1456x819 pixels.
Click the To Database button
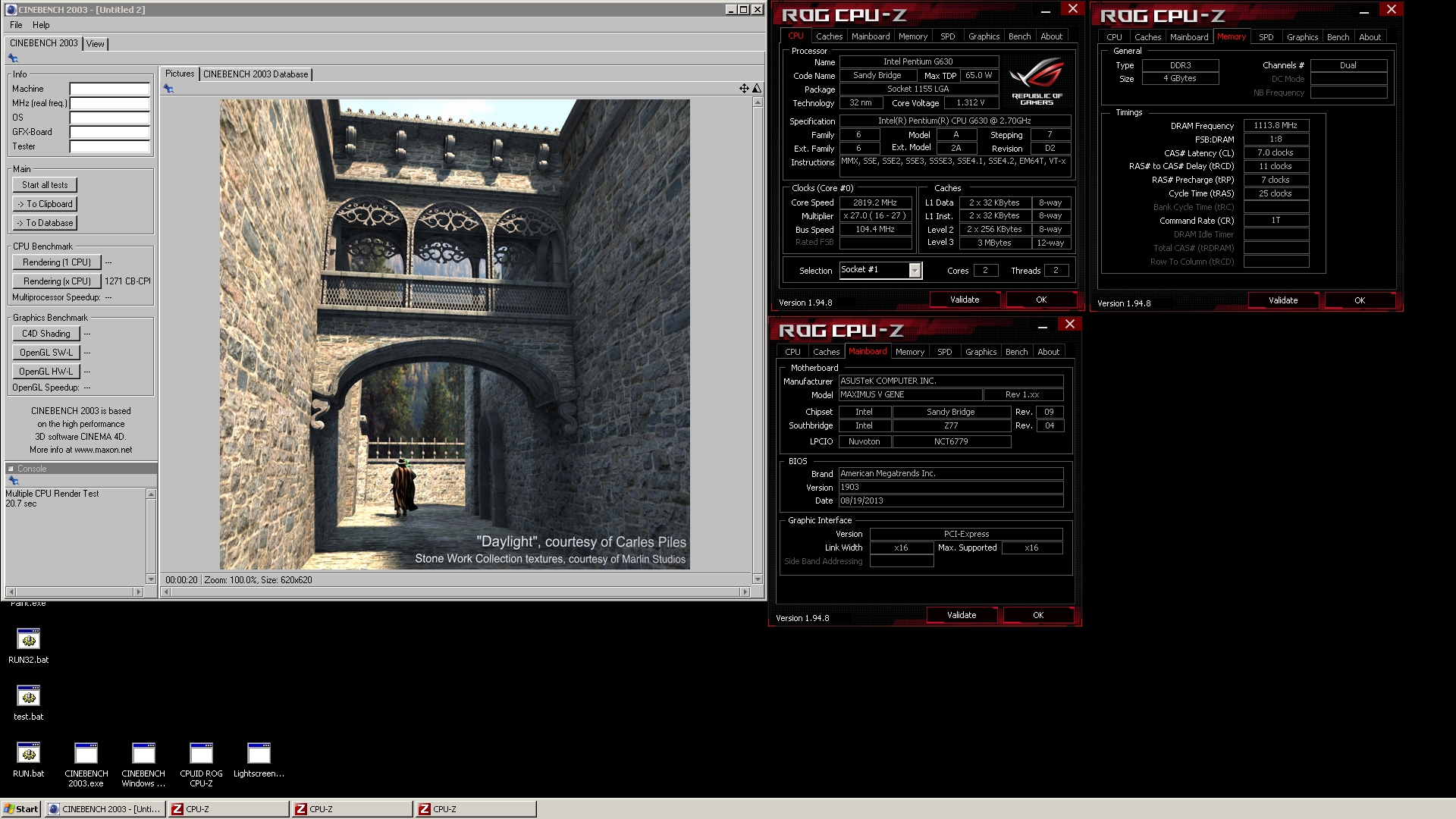pyautogui.click(x=45, y=223)
